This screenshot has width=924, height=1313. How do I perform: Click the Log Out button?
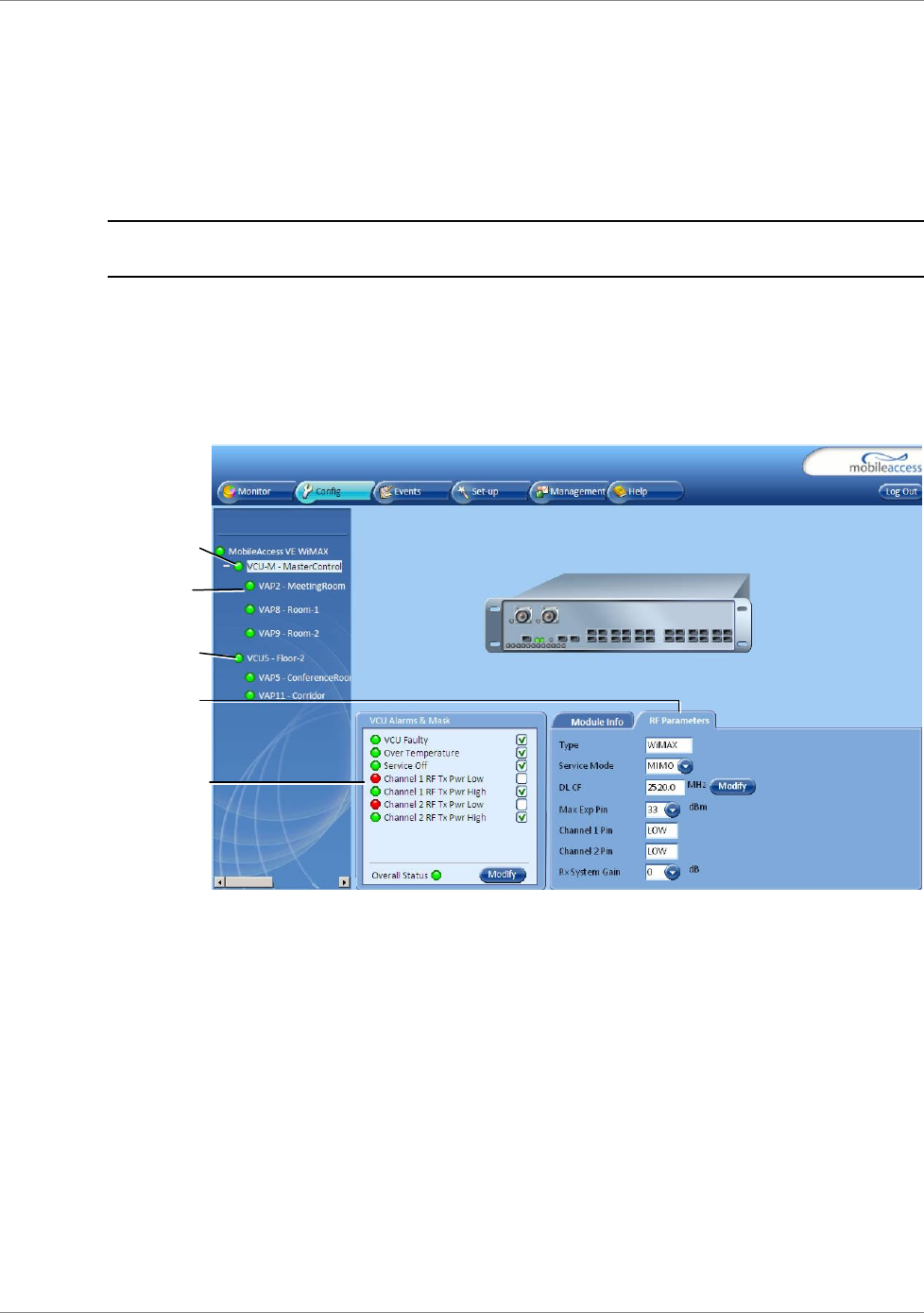coord(900,491)
